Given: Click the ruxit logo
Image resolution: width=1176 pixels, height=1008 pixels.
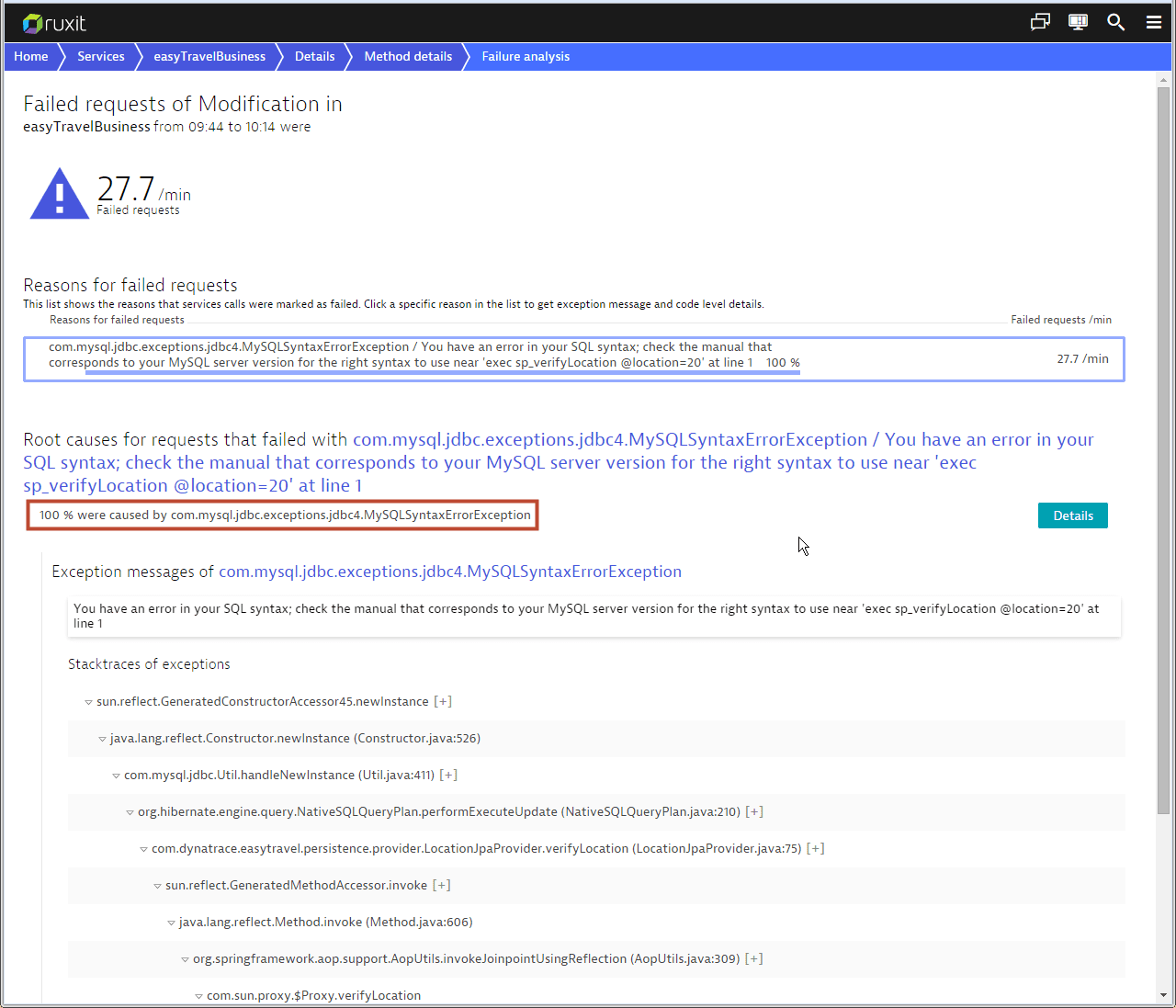Looking at the screenshot, I should point(54,23).
